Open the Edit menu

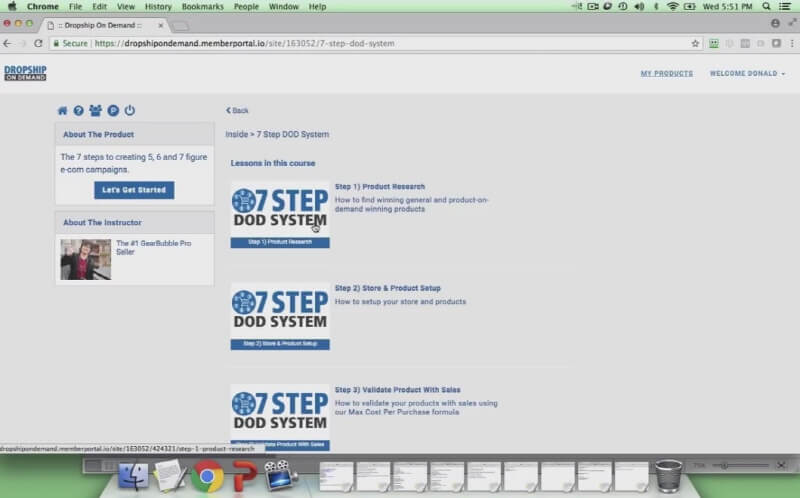(x=99, y=7)
